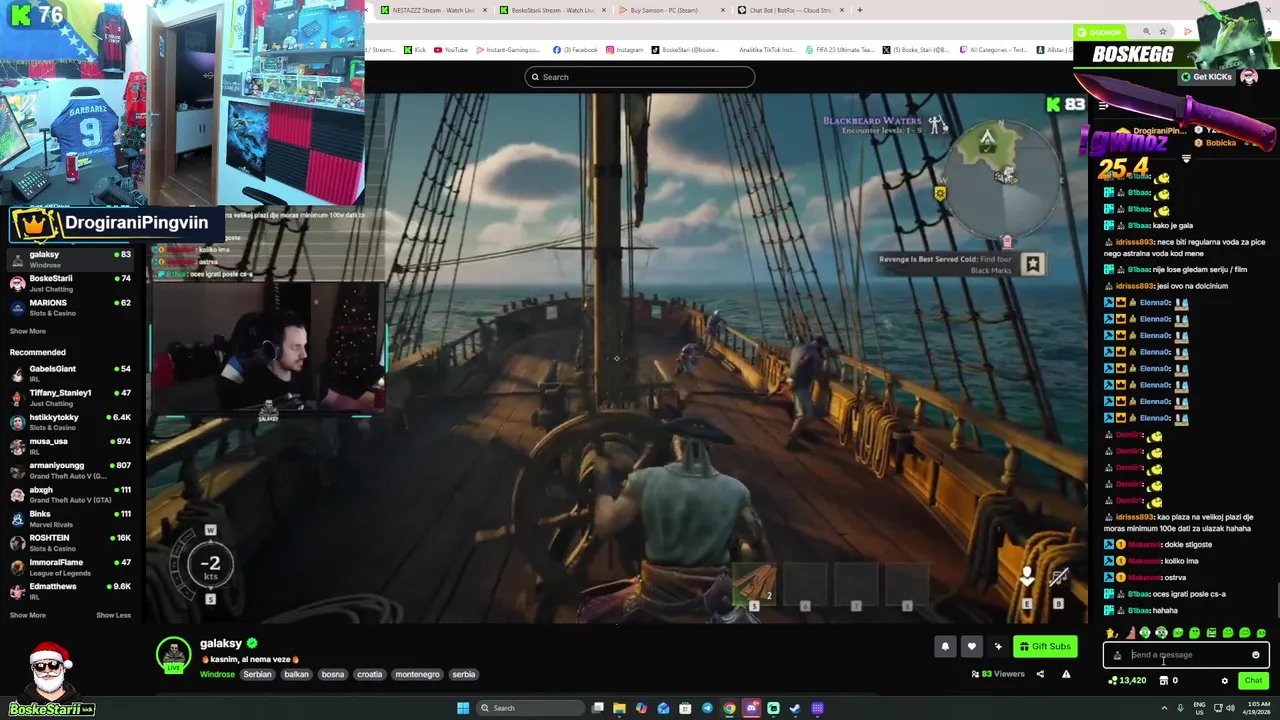The height and width of the screenshot is (720, 1280).
Task: Click the chat identity icon in message box
Action: 1117,655
